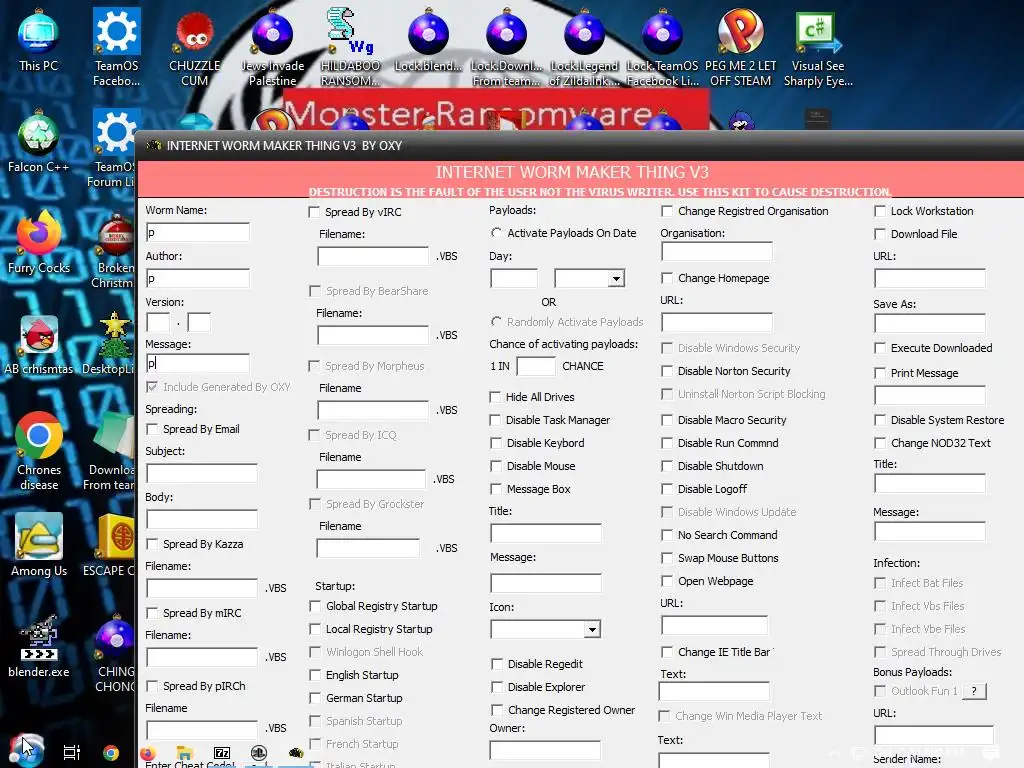Enable English Startup checkbox
The width and height of the screenshot is (1024, 768).
[315, 675]
